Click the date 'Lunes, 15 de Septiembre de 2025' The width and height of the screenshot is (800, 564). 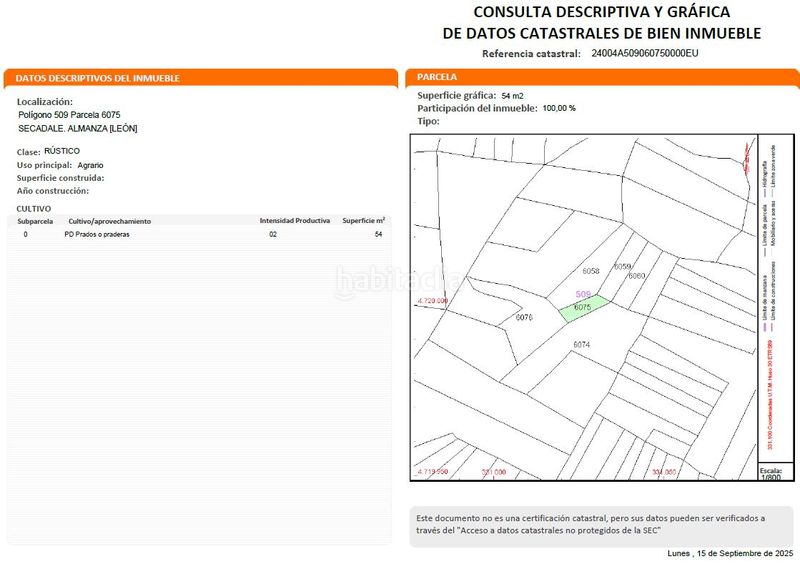coord(730,553)
